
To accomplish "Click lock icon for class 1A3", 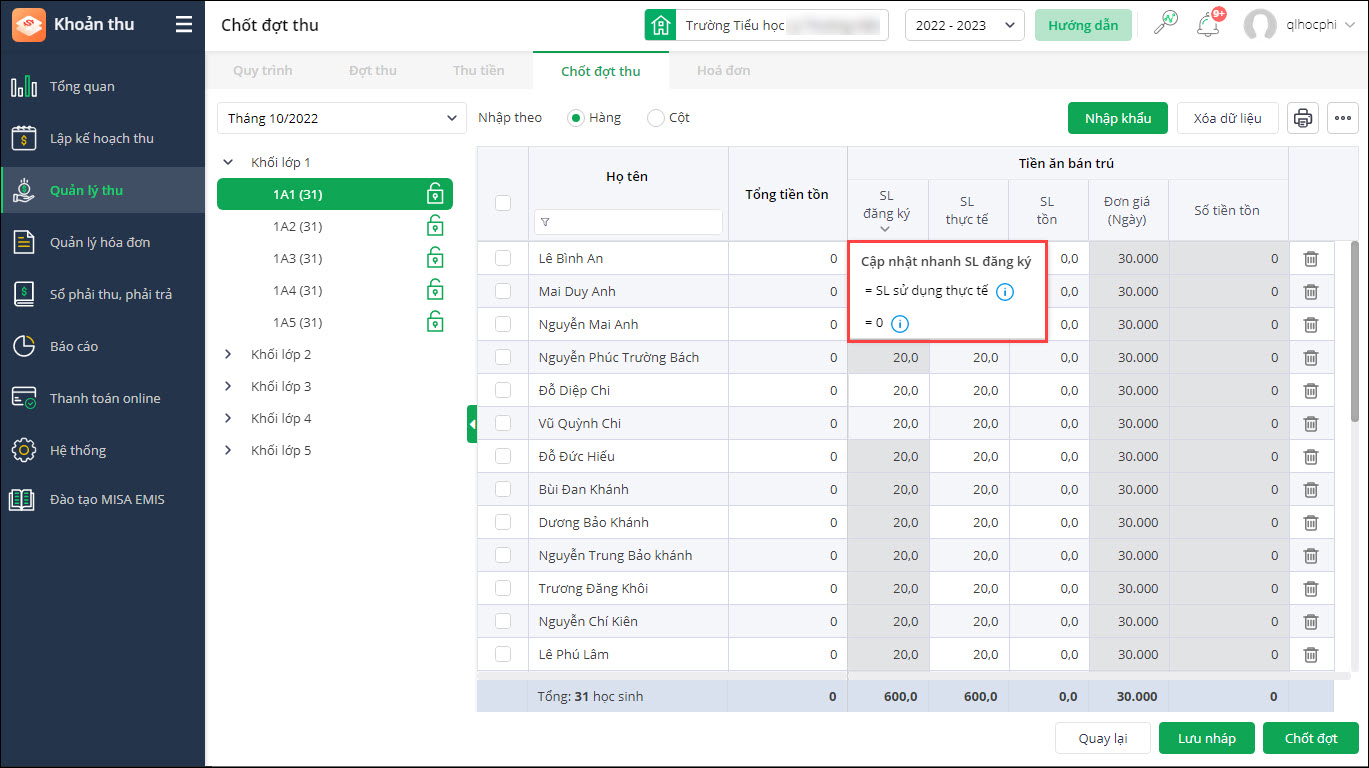I will click(x=435, y=258).
